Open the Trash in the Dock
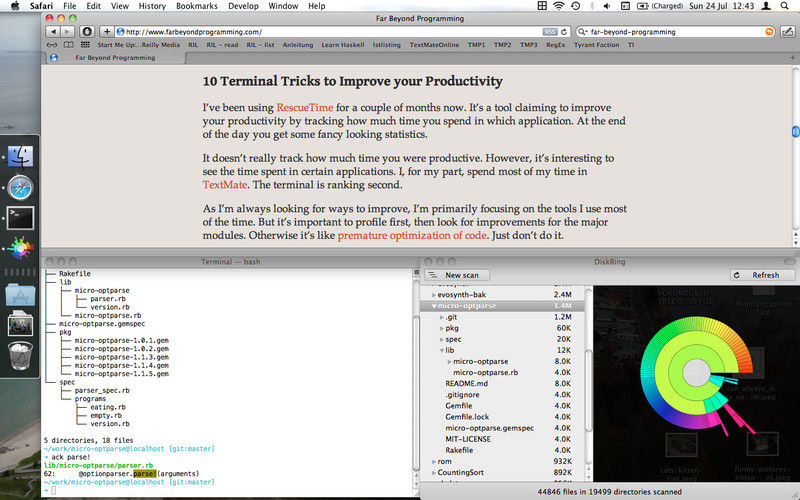The image size is (800, 500). coord(20,355)
